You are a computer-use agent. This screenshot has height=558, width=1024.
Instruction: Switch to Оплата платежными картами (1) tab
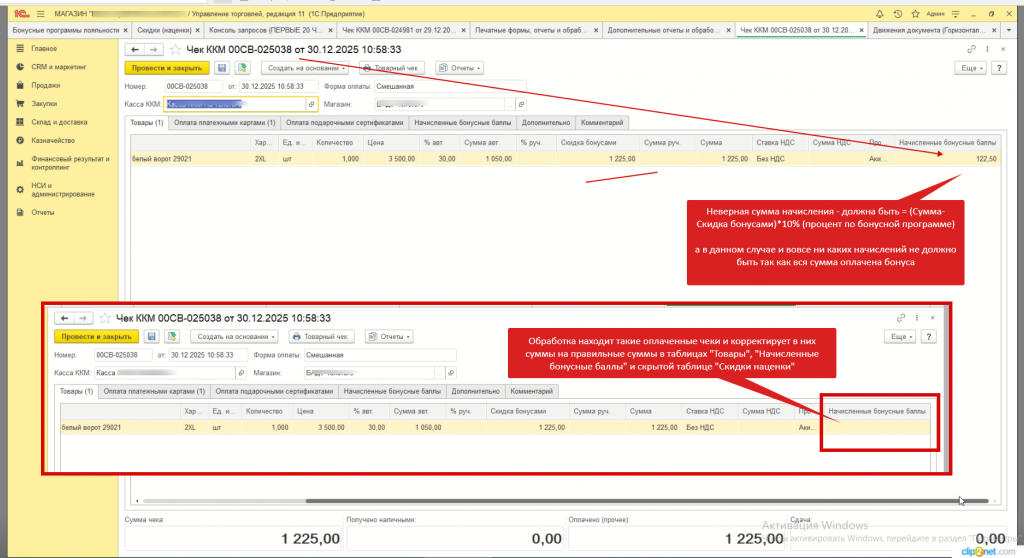coord(224,123)
